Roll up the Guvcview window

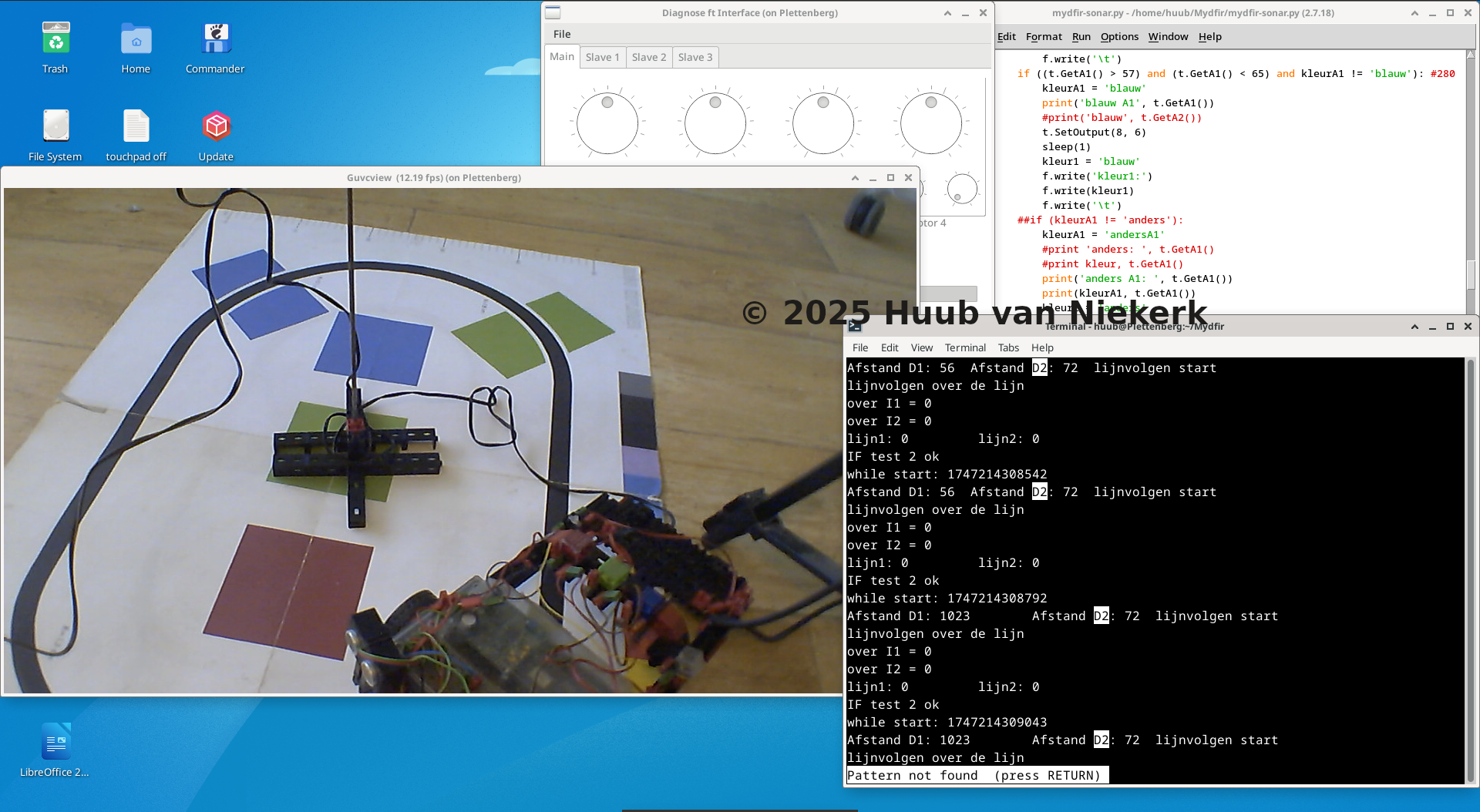(855, 178)
